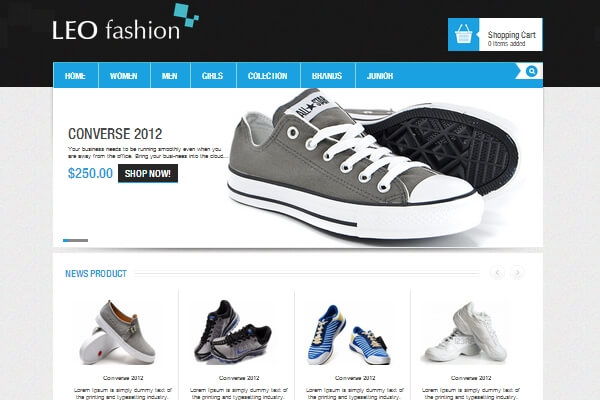View the blue striped sneakers thumbnail
Viewport: 600px width, 400px height.
pyautogui.click(x=349, y=335)
